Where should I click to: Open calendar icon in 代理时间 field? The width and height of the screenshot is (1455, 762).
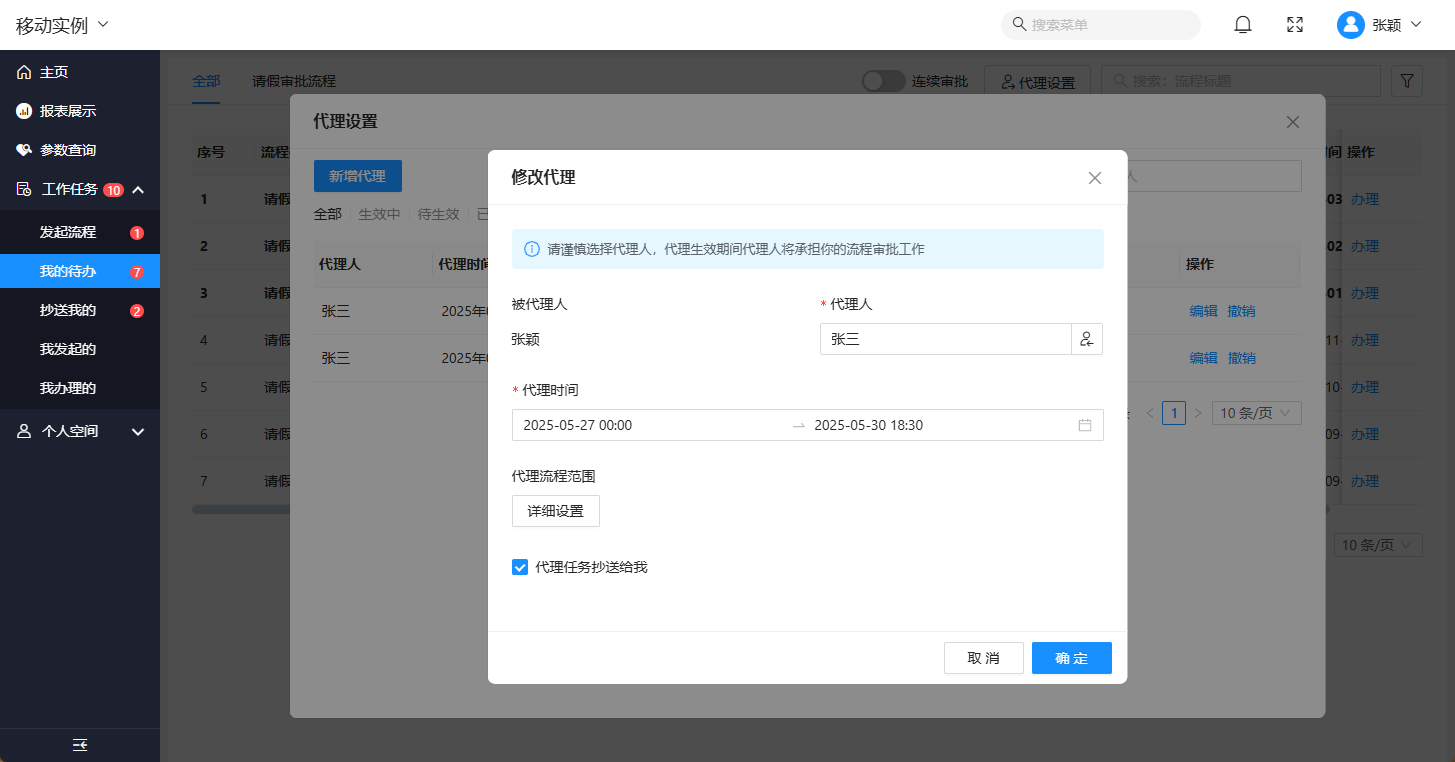click(1085, 425)
